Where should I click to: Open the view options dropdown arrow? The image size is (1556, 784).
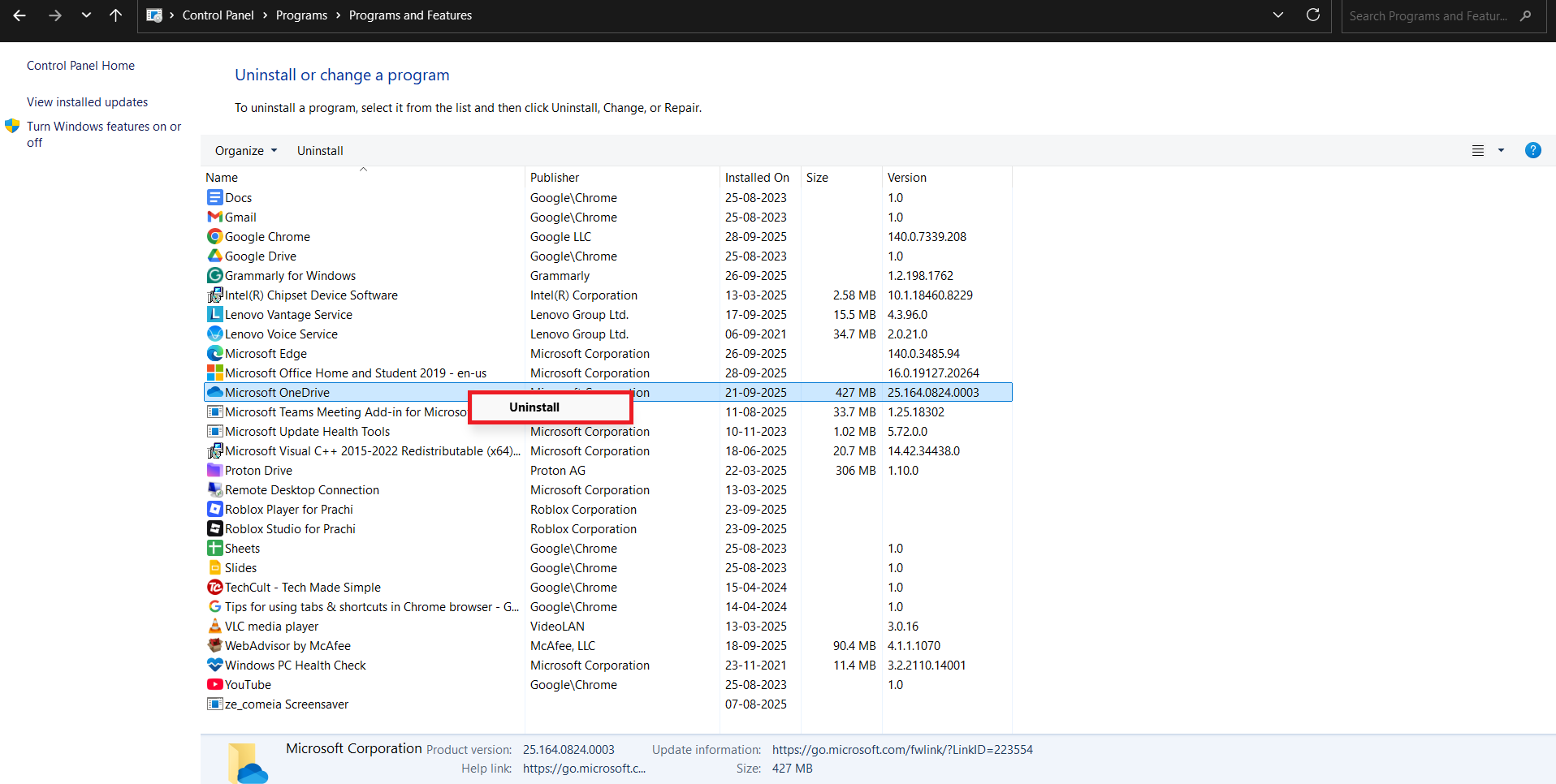[x=1501, y=150]
